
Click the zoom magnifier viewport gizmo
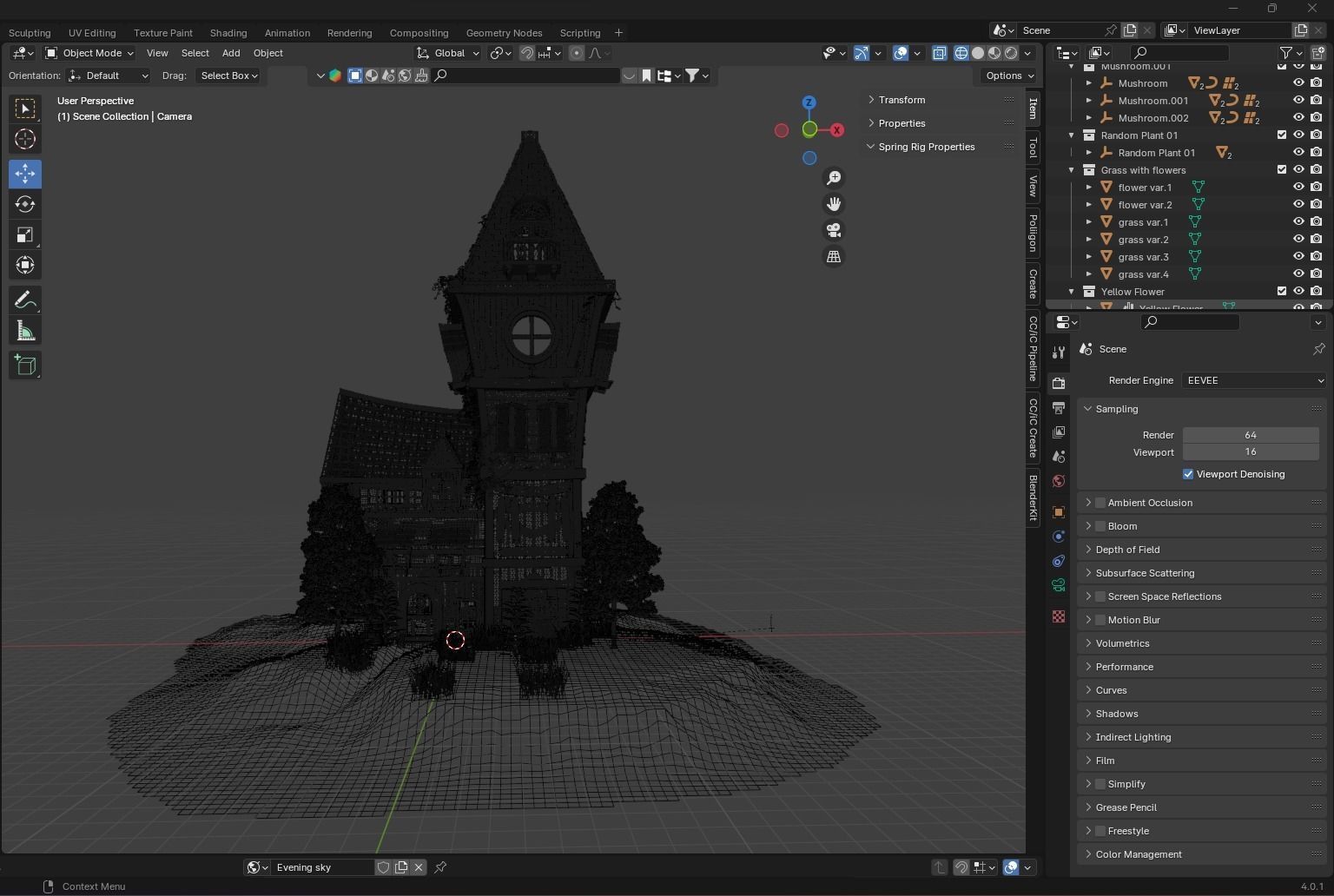click(x=834, y=178)
